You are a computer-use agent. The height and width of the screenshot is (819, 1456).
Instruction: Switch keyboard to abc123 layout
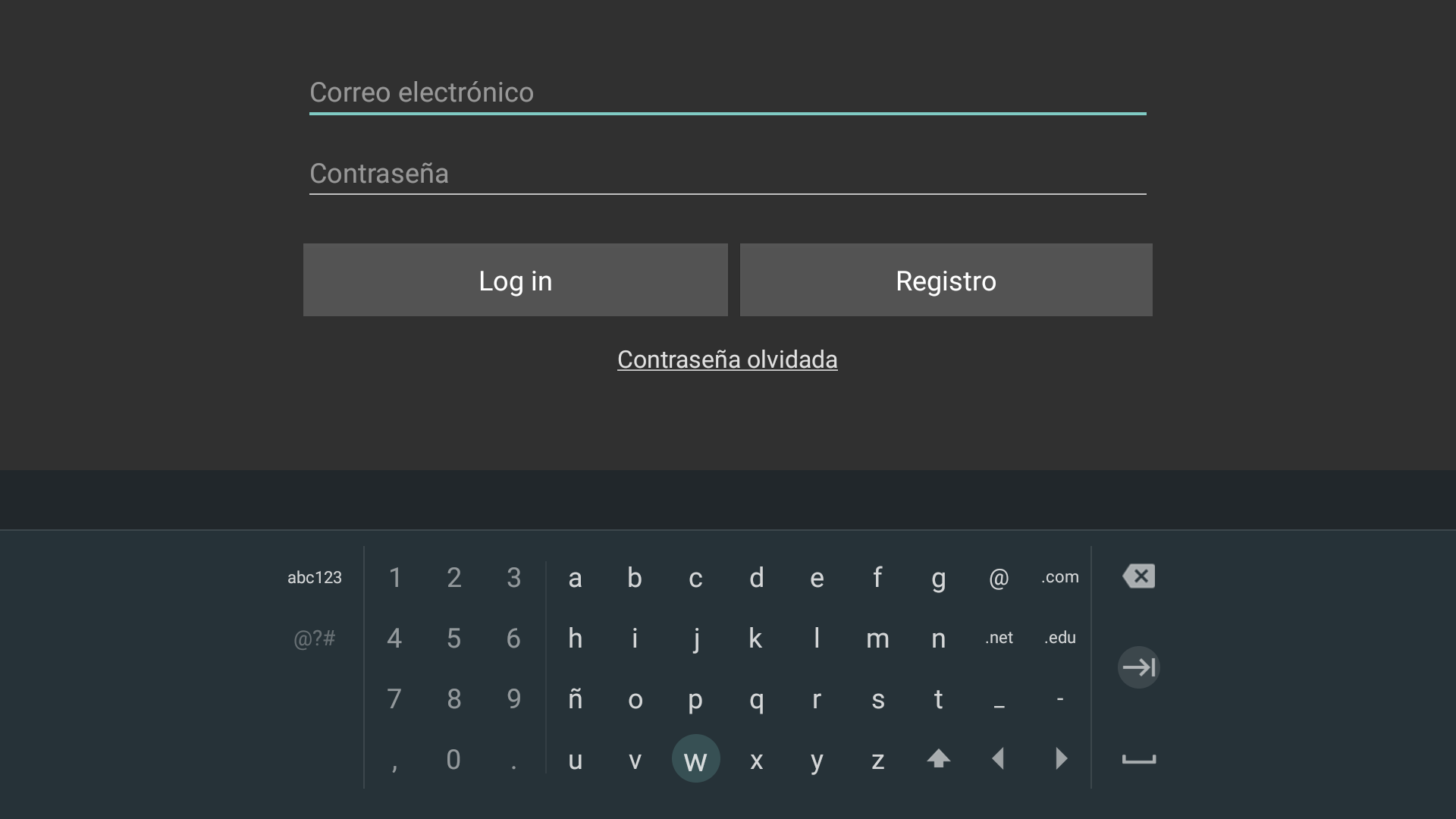click(315, 577)
